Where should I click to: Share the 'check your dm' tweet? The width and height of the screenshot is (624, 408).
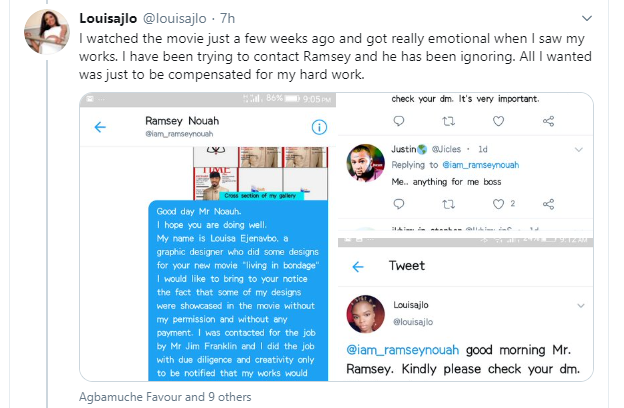[548, 121]
